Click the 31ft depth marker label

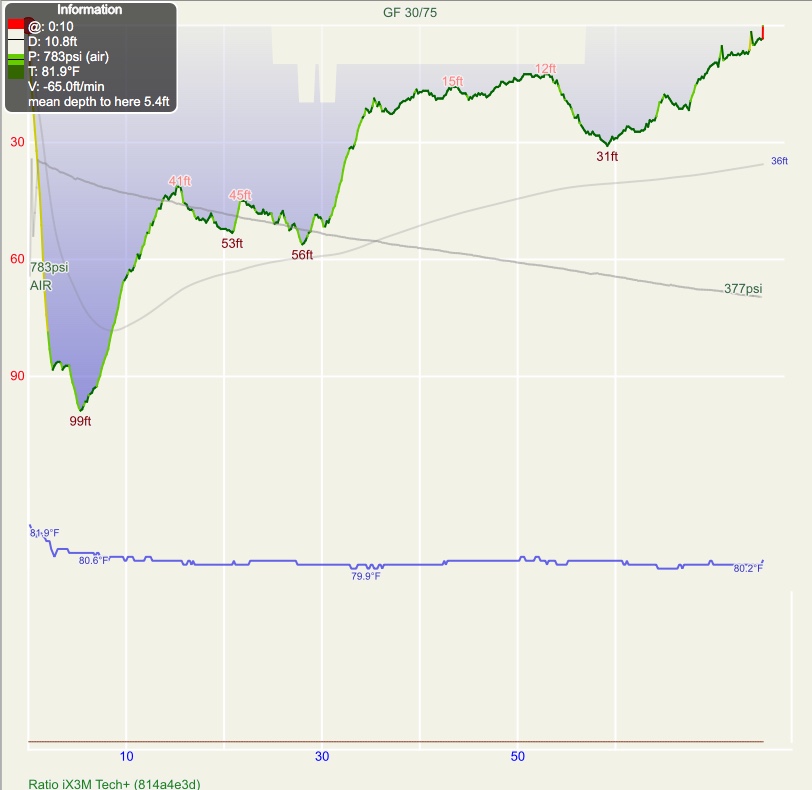point(607,156)
